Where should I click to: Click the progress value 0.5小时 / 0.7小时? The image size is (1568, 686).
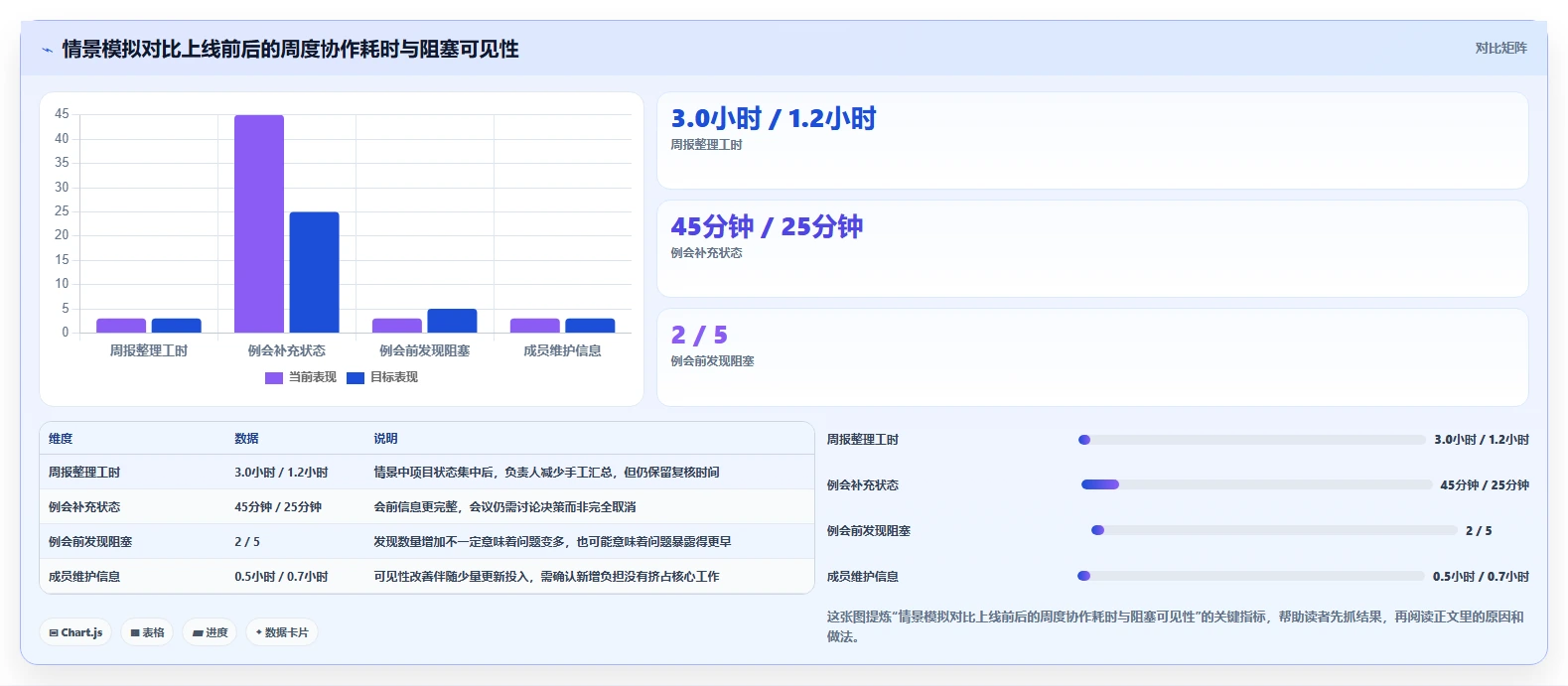pos(1481,577)
